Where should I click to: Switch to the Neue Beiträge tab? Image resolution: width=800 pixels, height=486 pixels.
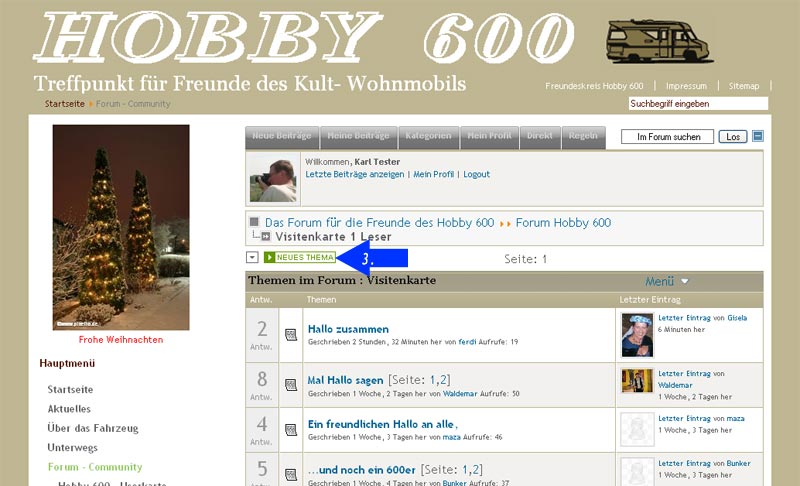click(282, 137)
